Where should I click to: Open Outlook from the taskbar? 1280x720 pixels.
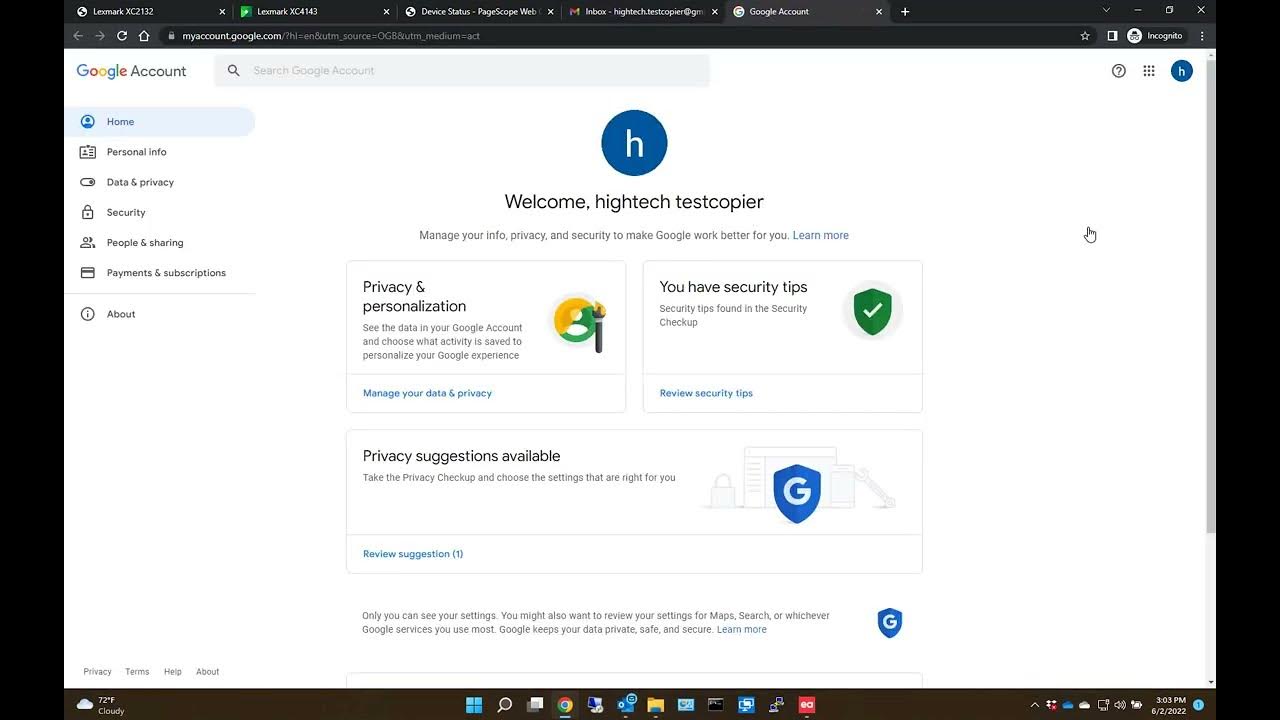tap(627, 705)
